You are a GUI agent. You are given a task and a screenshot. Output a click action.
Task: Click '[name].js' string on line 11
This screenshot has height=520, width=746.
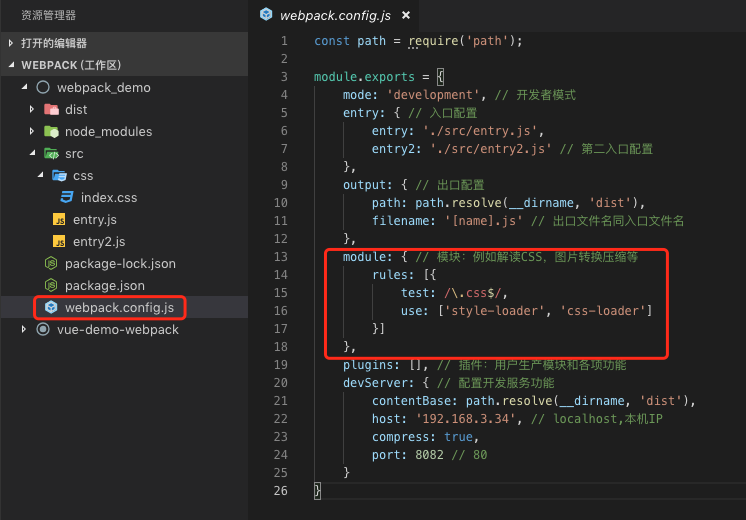click(483, 221)
